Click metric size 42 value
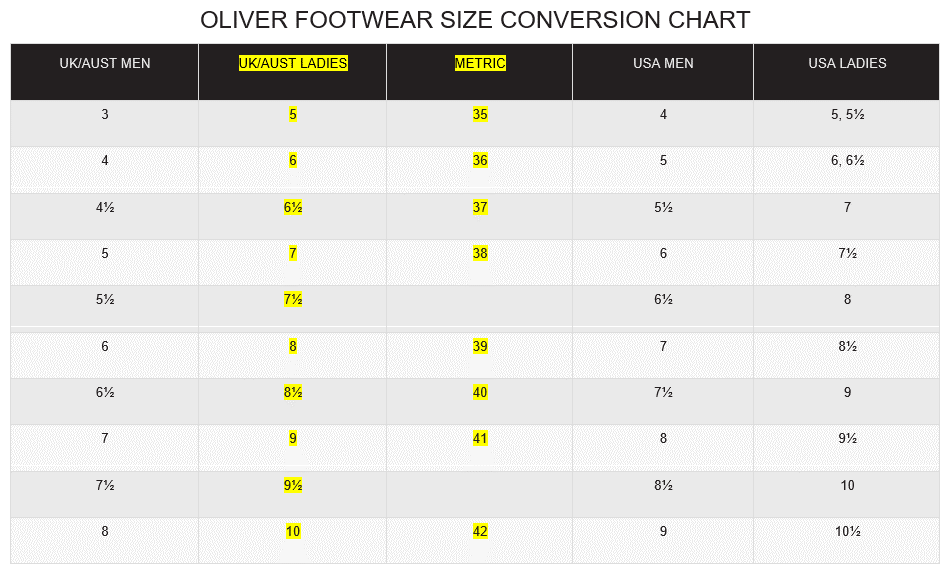The width and height of the screenshot is (947, 577). (480, 531)
